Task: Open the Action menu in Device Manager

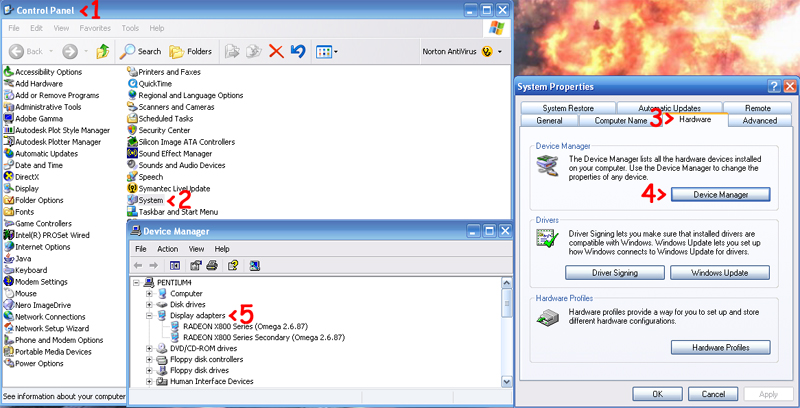Action: [167, 249]
